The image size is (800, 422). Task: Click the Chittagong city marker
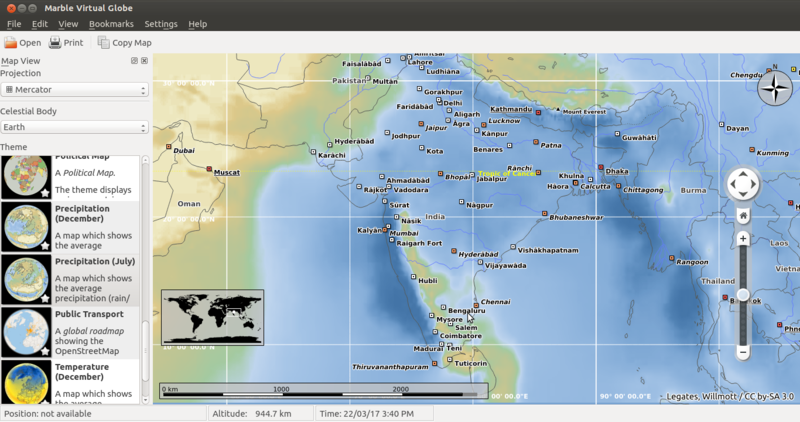618,186
